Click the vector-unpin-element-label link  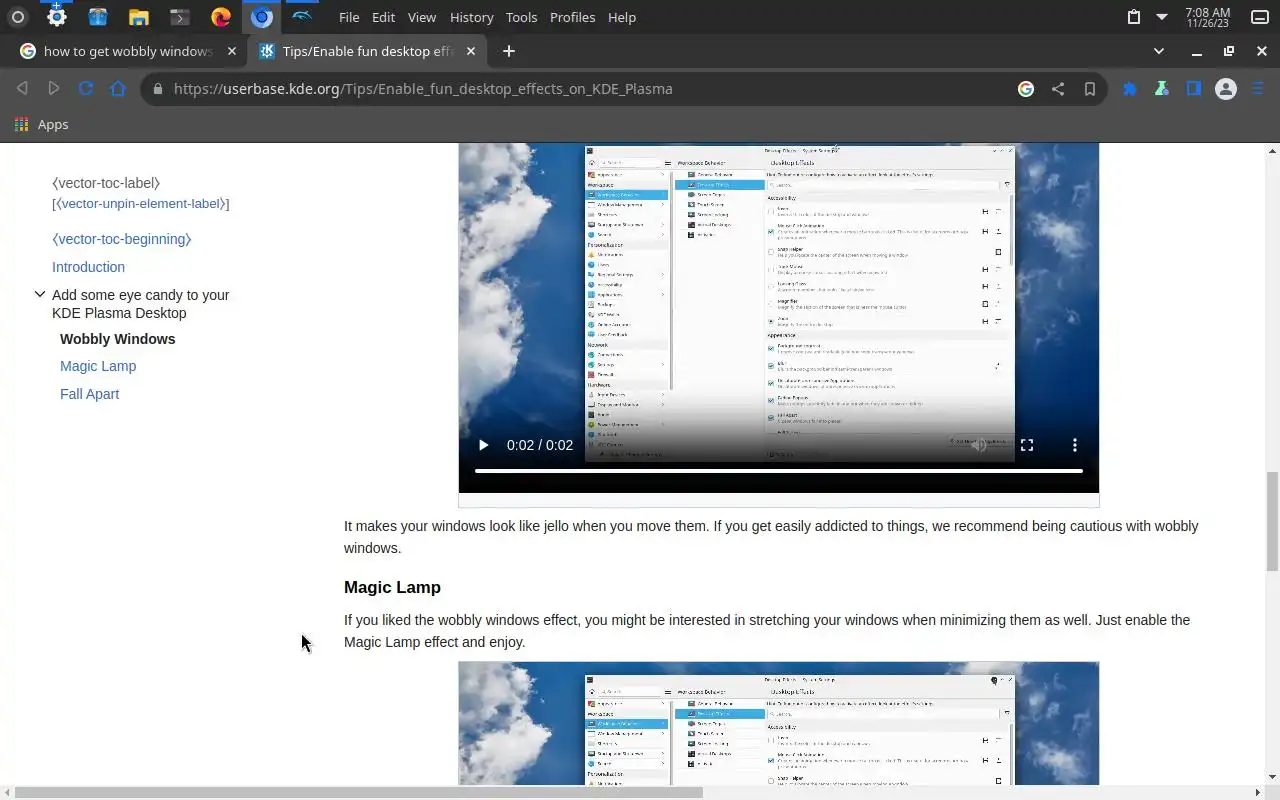click(140, 203)
